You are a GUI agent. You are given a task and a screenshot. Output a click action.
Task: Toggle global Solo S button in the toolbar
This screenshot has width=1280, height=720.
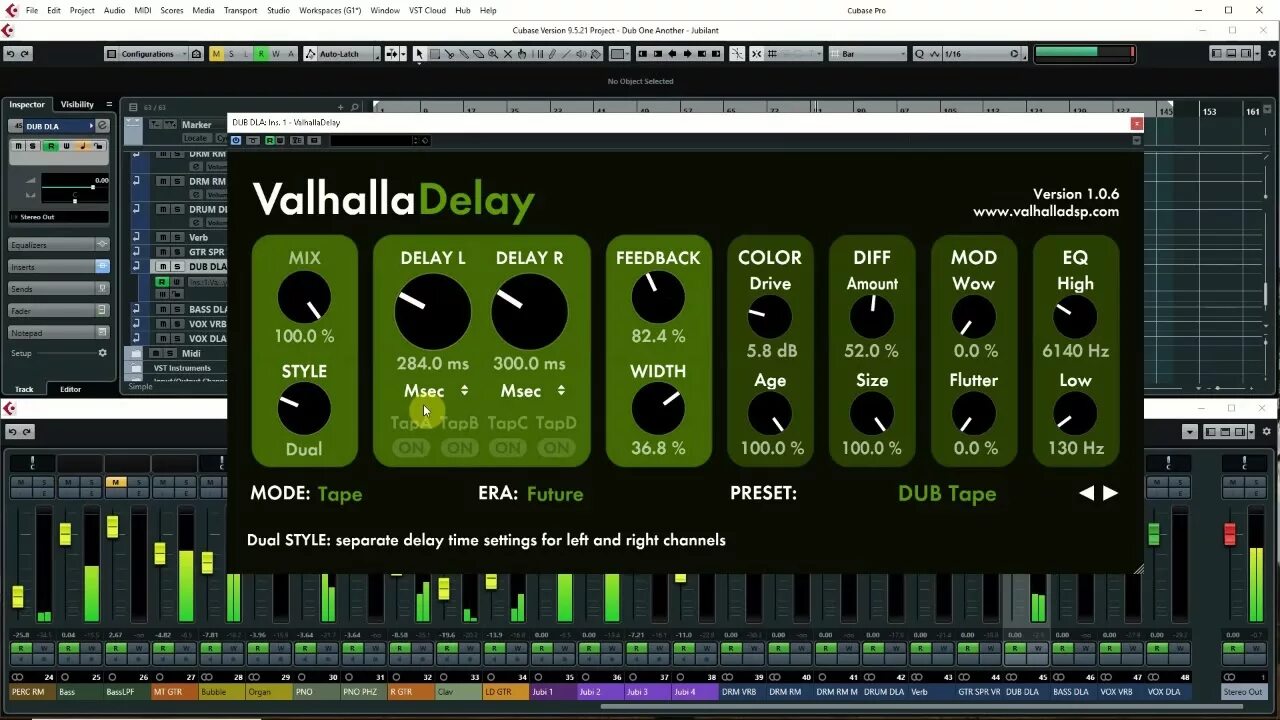[x=232, y=54]
